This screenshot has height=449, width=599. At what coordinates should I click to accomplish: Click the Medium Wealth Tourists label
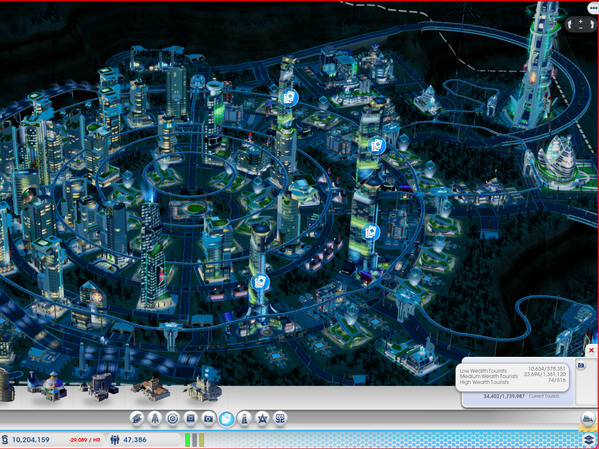coord(489,376)
